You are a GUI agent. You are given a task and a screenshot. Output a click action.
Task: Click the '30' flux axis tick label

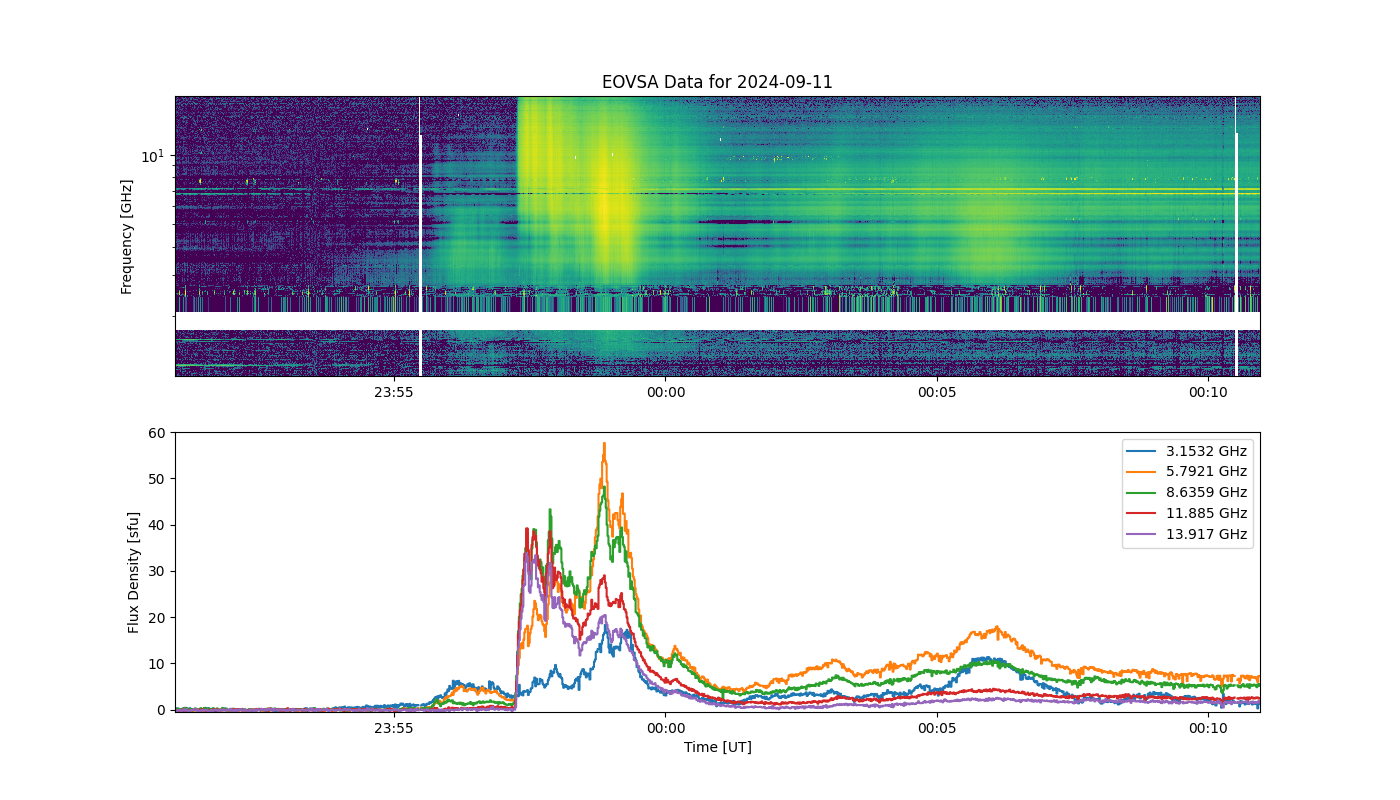click(158, 571)
